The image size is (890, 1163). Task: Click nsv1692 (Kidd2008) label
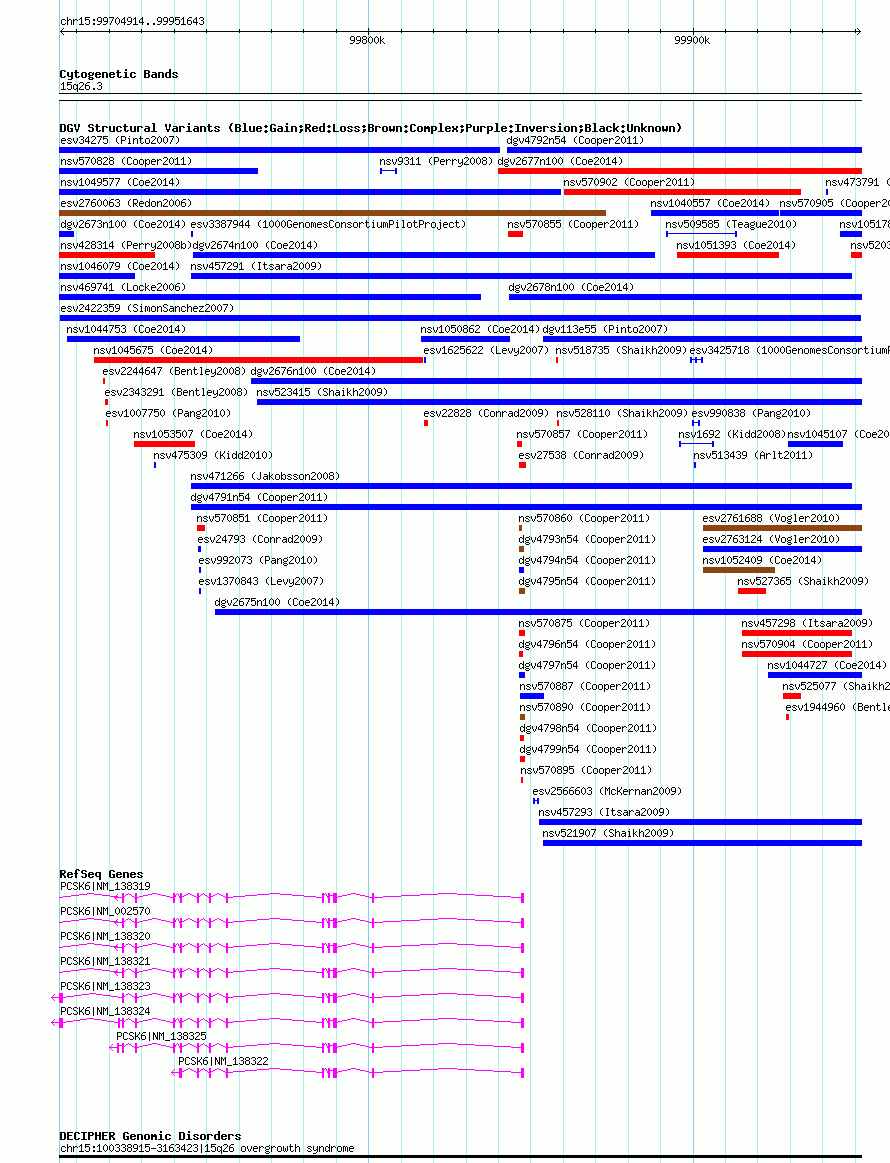(731, 434)
